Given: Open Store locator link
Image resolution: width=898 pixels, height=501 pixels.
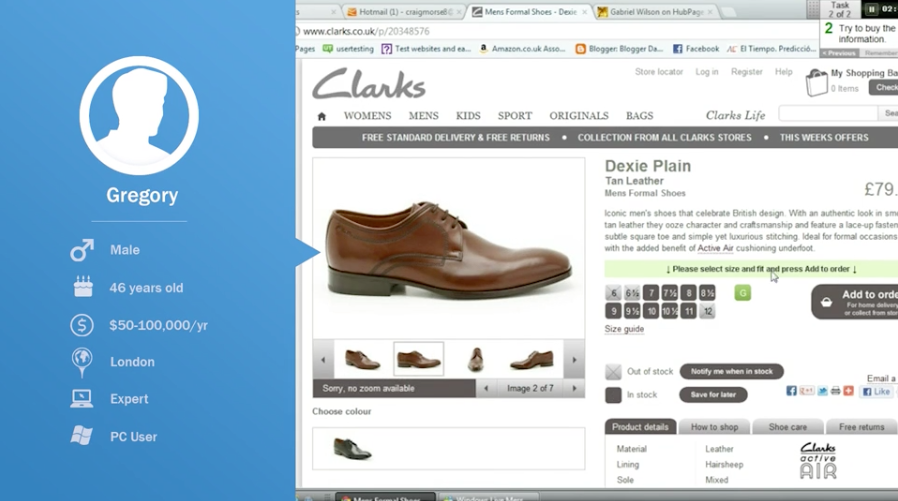Looking at the screenshot, I should click(659, 72).
